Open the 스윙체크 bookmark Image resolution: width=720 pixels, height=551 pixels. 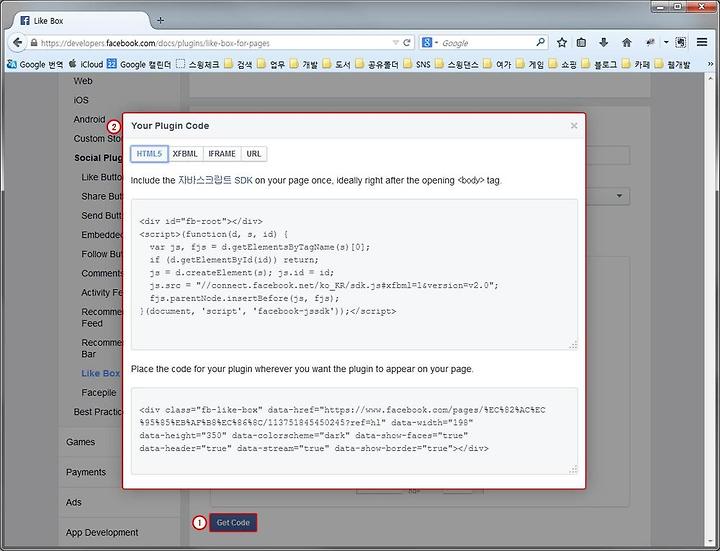[198, 64]
